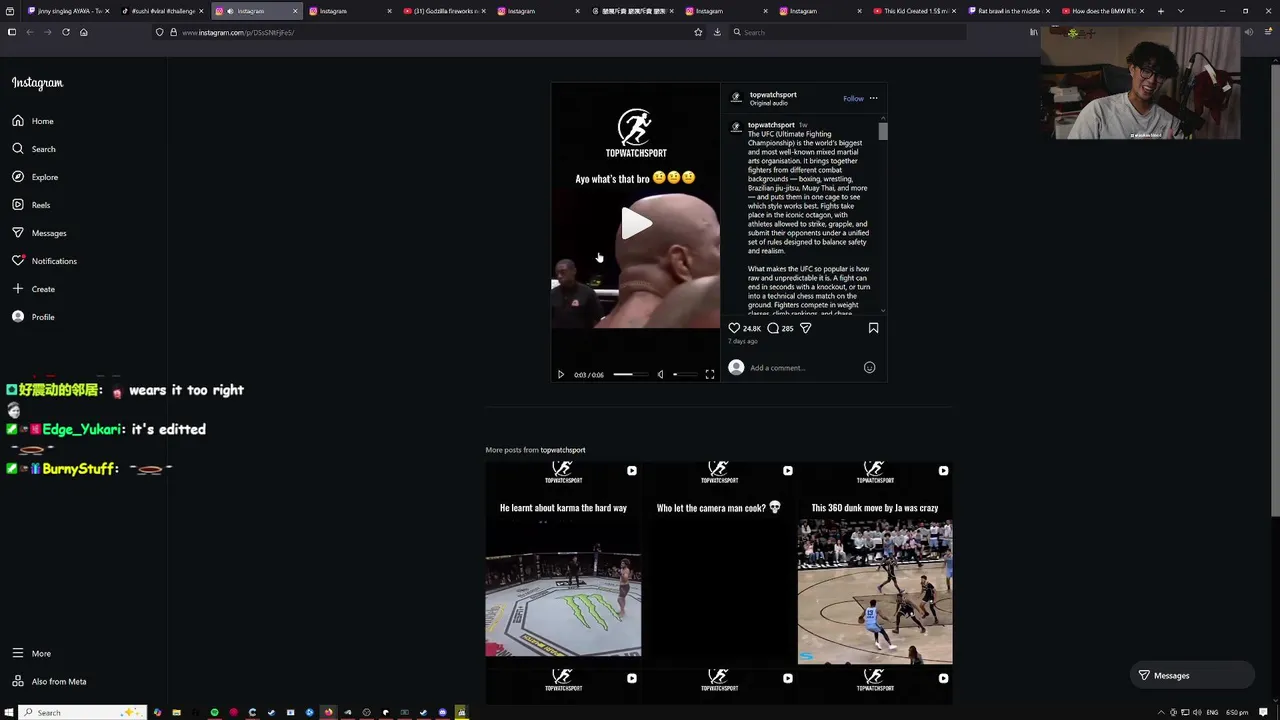
Task: Open a new browser tab with plus button
Action: [x=1161, y=11]
